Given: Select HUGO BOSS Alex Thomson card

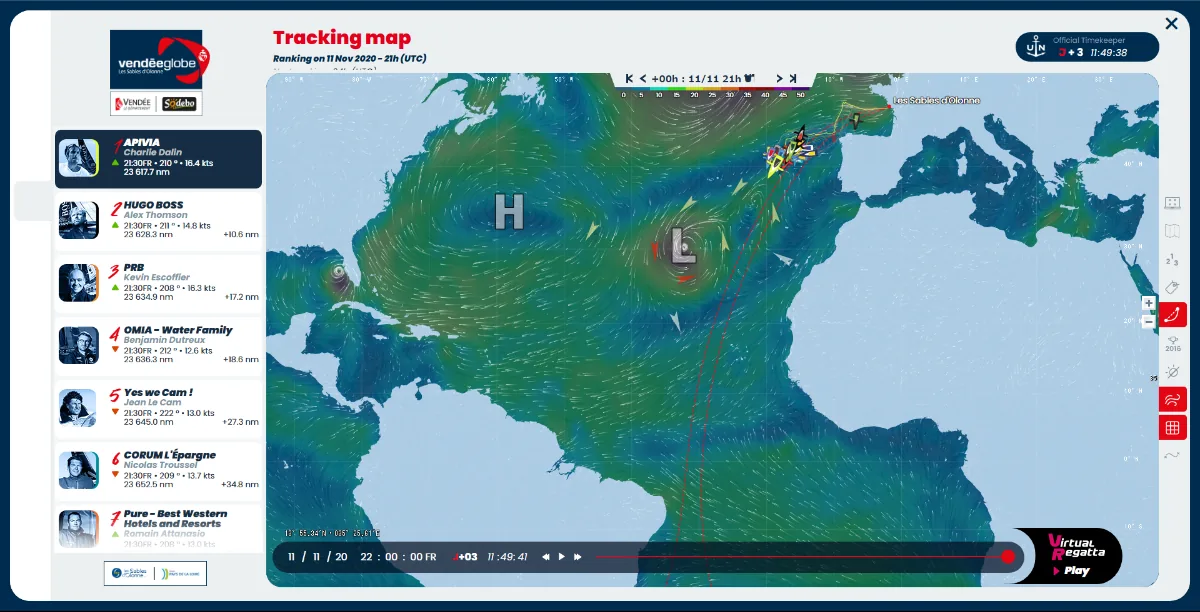Looking at the screenshot, I should click(158, 220).
